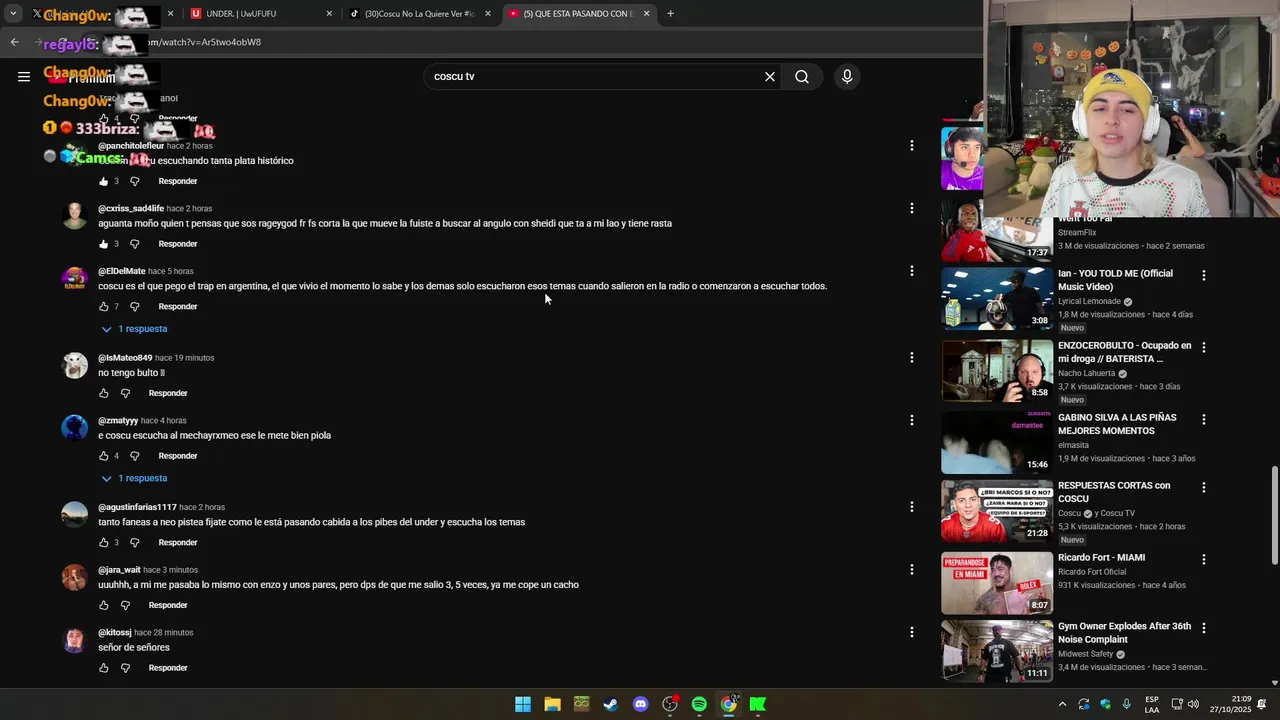Open OBS Studio from the taskbar
Image resolution: width=1280 pixels, height=720 pixels.
[x=670, y=704]
